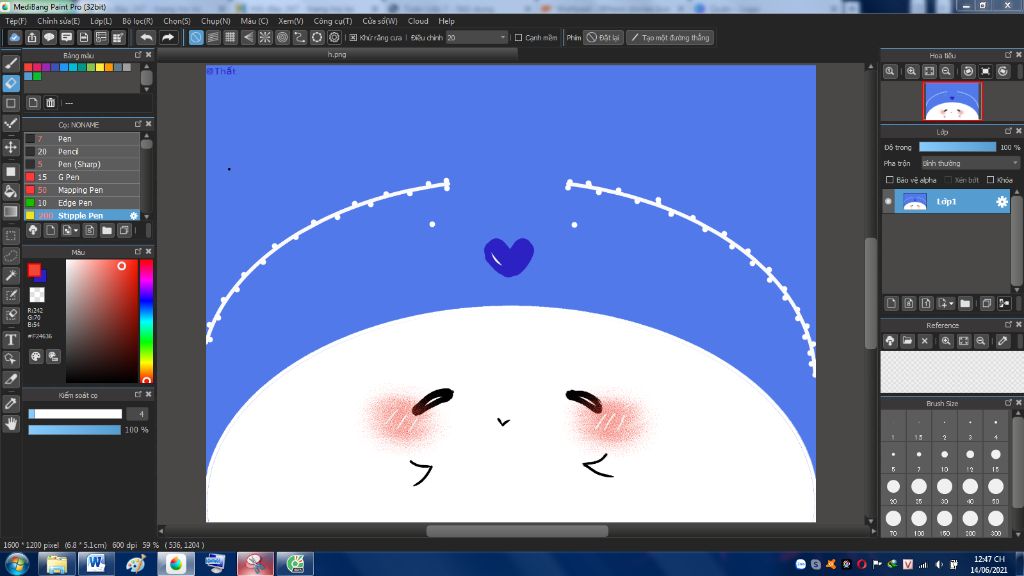
Task: Add a new layer in layer panel
Action: click(891, 303)
